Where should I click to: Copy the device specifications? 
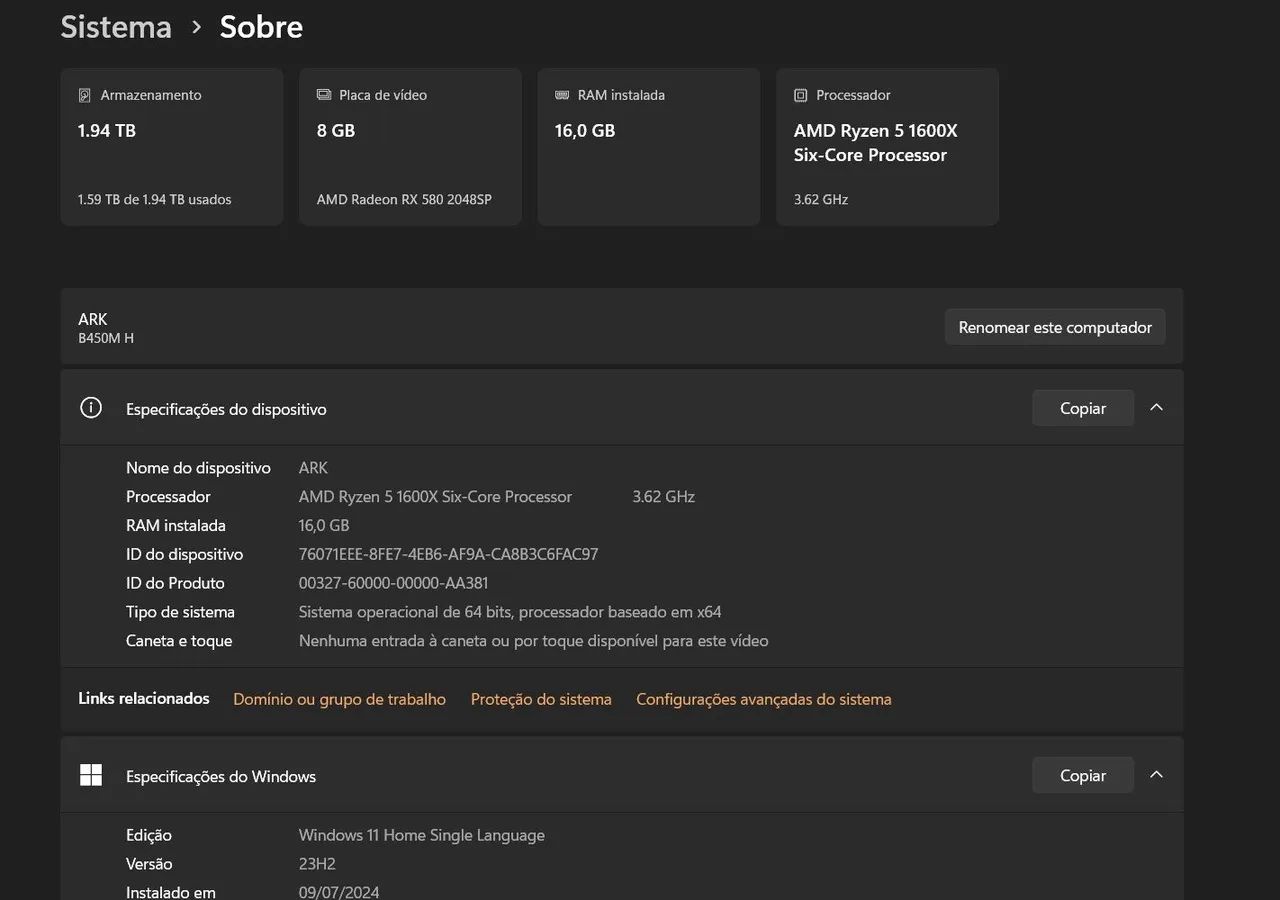1083,408
